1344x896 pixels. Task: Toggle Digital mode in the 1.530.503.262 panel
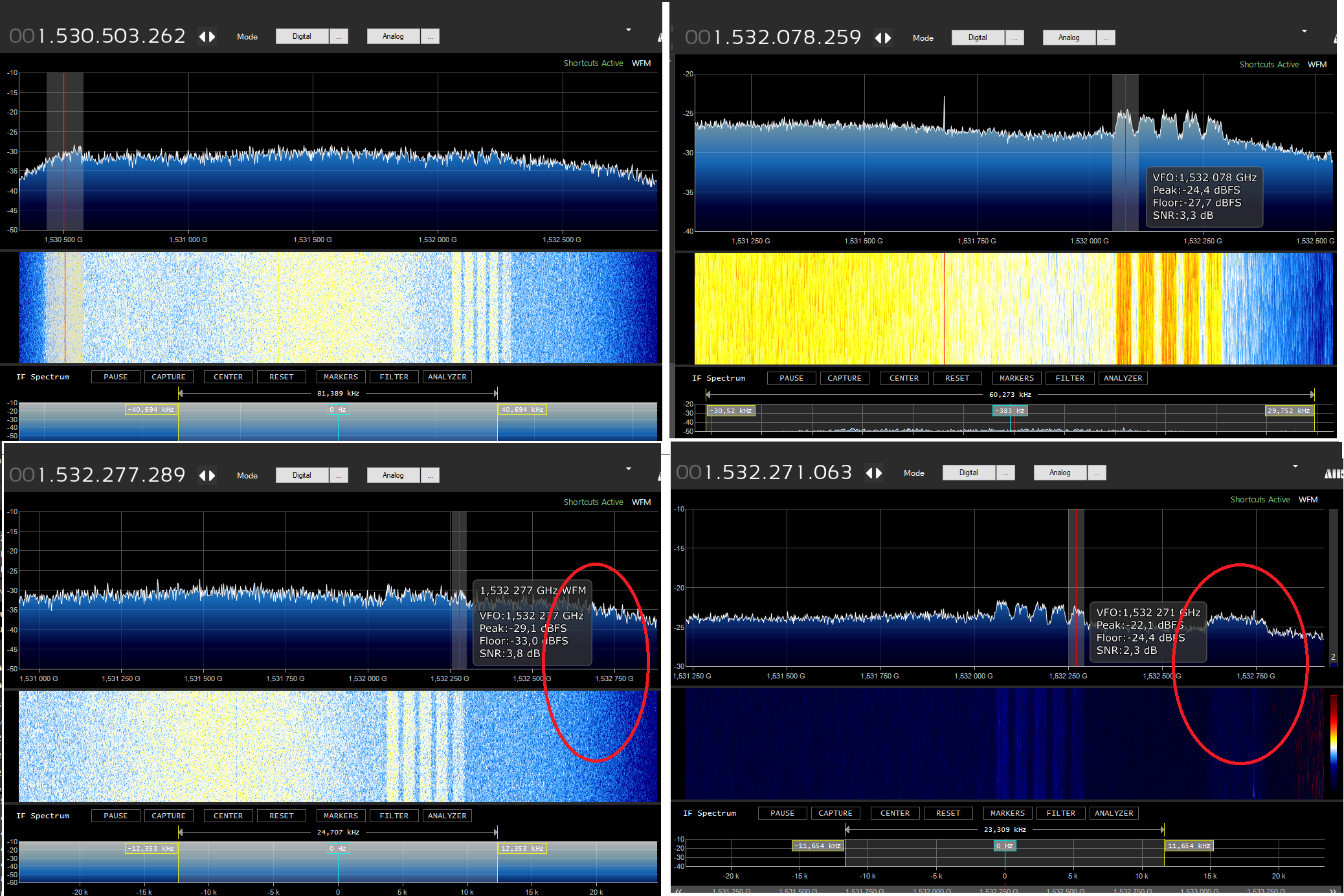302,37
